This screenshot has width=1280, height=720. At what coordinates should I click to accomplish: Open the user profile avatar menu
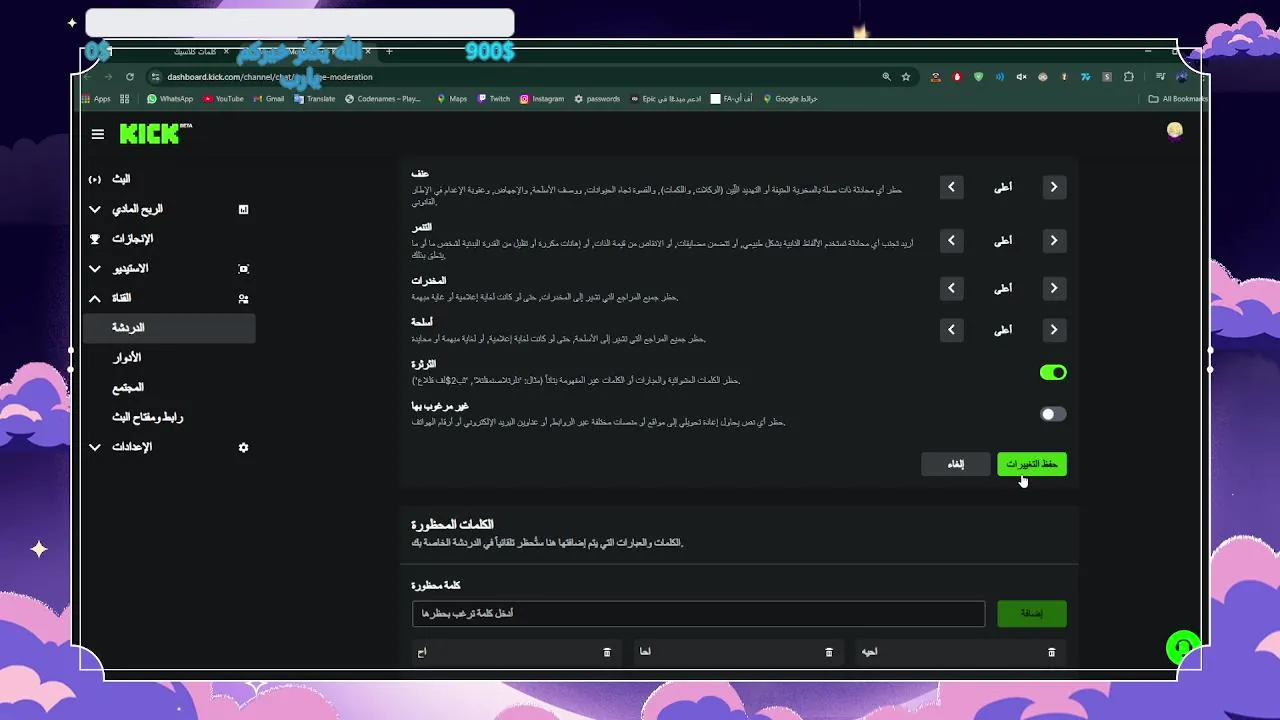tap(1174, 130)
